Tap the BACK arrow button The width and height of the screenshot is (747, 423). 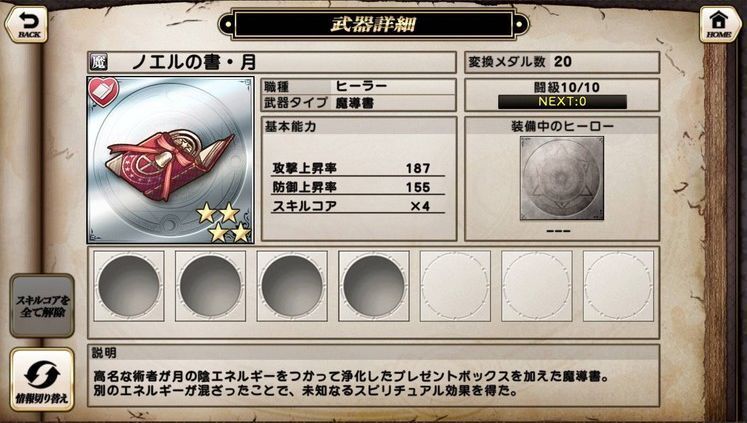27,24
